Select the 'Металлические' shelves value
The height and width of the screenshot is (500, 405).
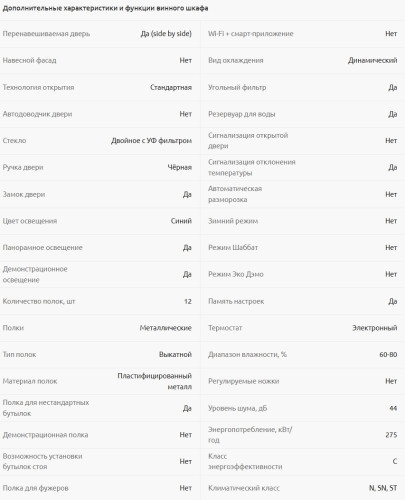click(x=166, y=328)
